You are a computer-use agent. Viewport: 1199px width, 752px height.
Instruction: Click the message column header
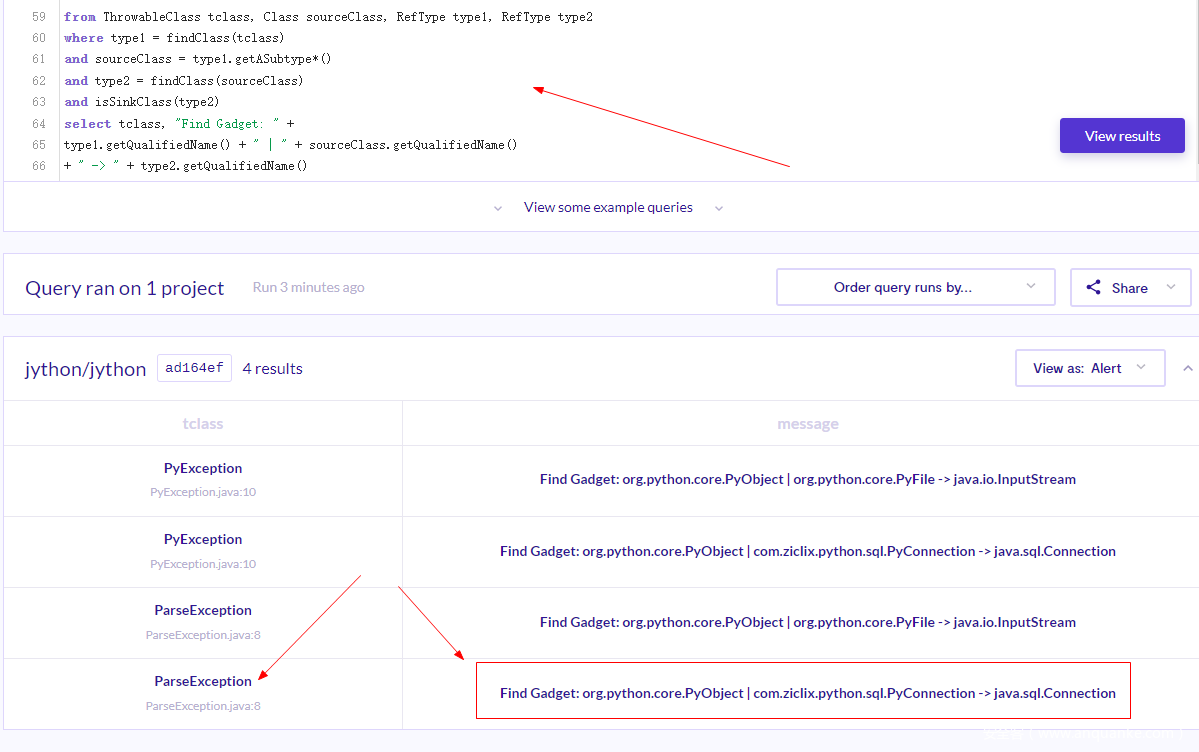(807, 423)
